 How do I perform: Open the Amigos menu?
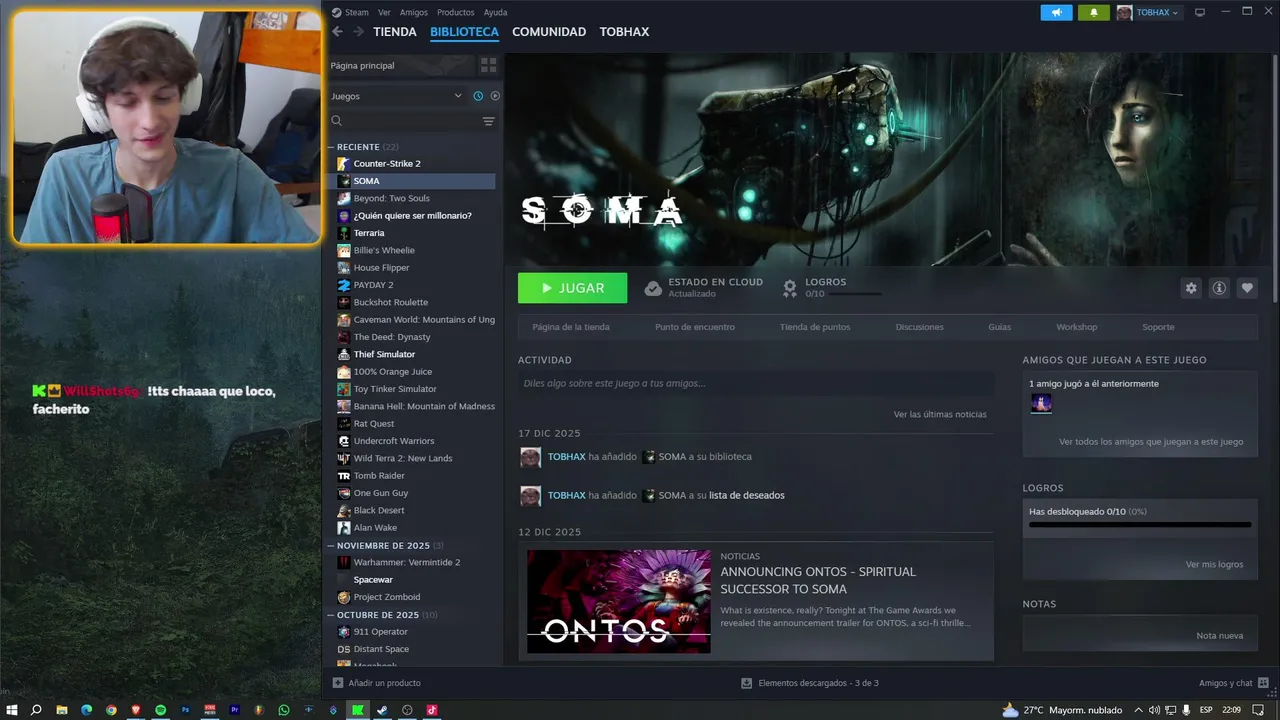pyautogui.click(x=414, y=12)
